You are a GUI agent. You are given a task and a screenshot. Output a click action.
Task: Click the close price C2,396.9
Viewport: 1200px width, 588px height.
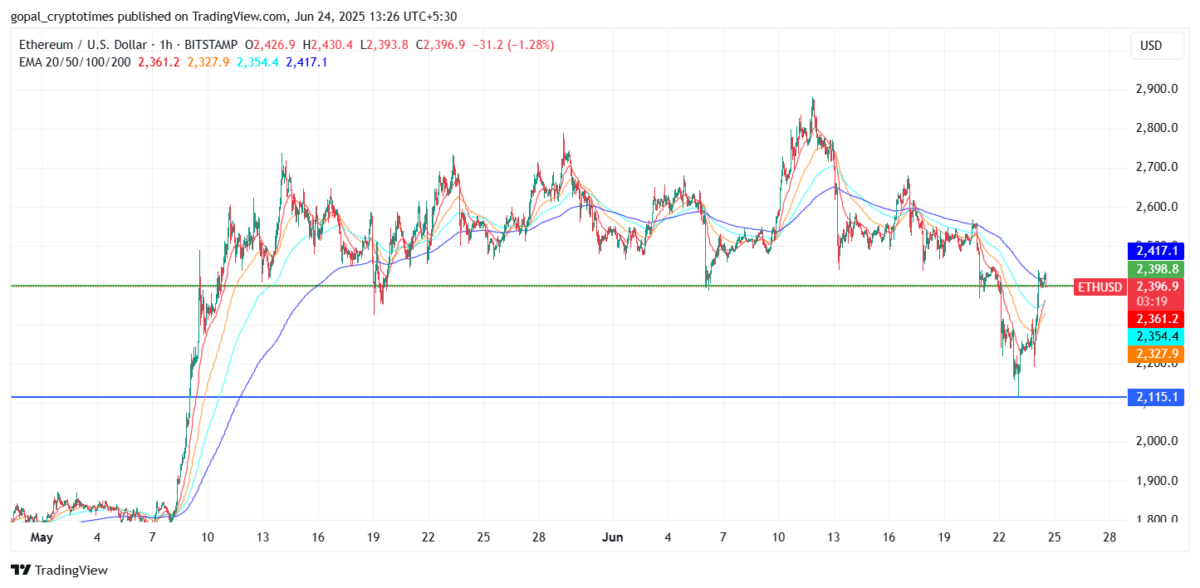click(439, 45)
